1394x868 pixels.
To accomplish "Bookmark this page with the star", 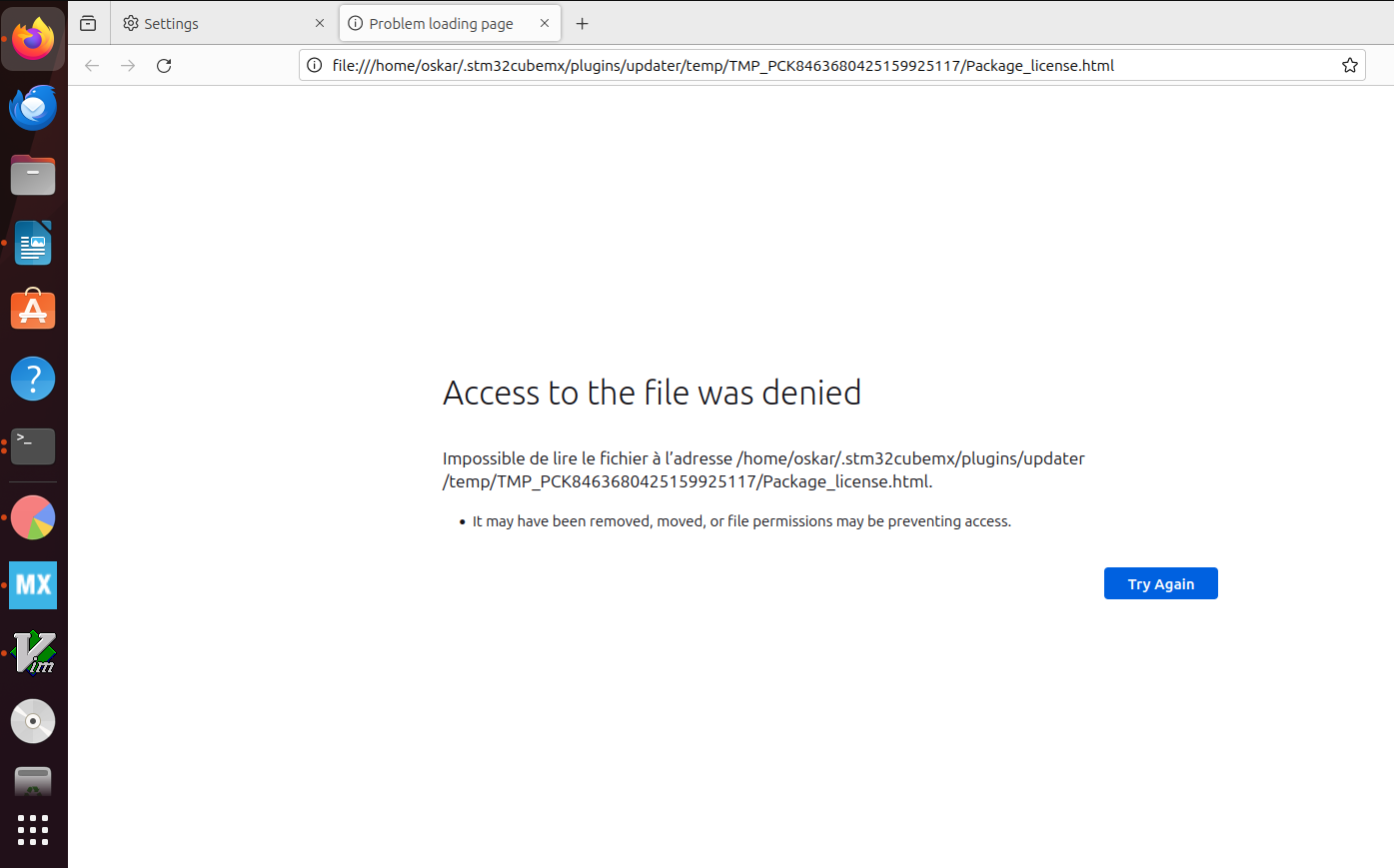I will point(1349,65).
